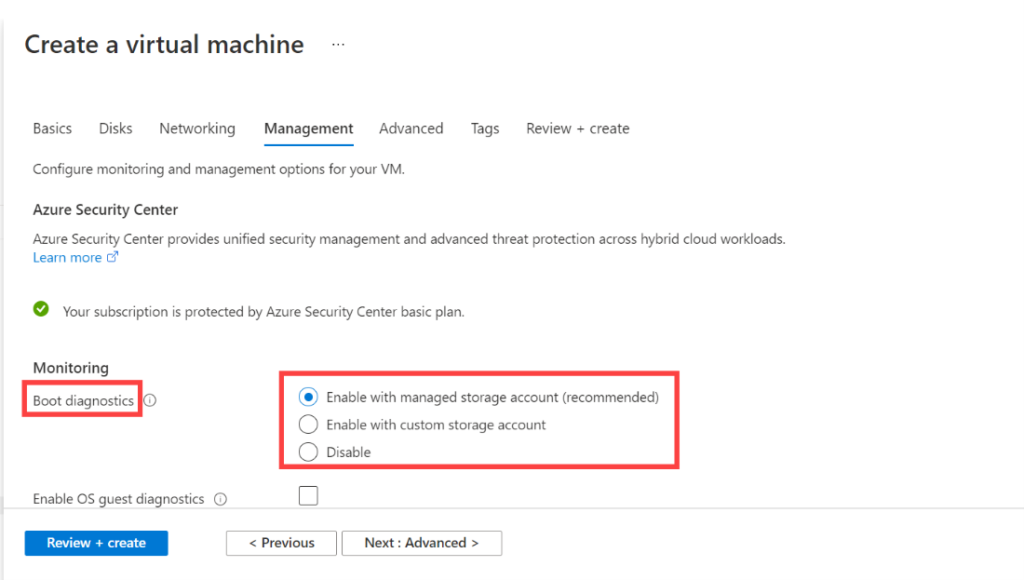Select the Disable boot diagnostics option
Image resolution: width=1024 pixels, height=580 pixels.
click(x=309, y=452)
